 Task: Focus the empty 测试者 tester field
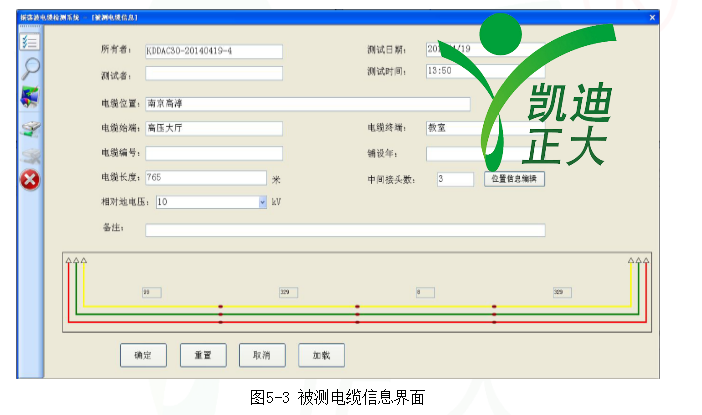(x=213, y=73)
